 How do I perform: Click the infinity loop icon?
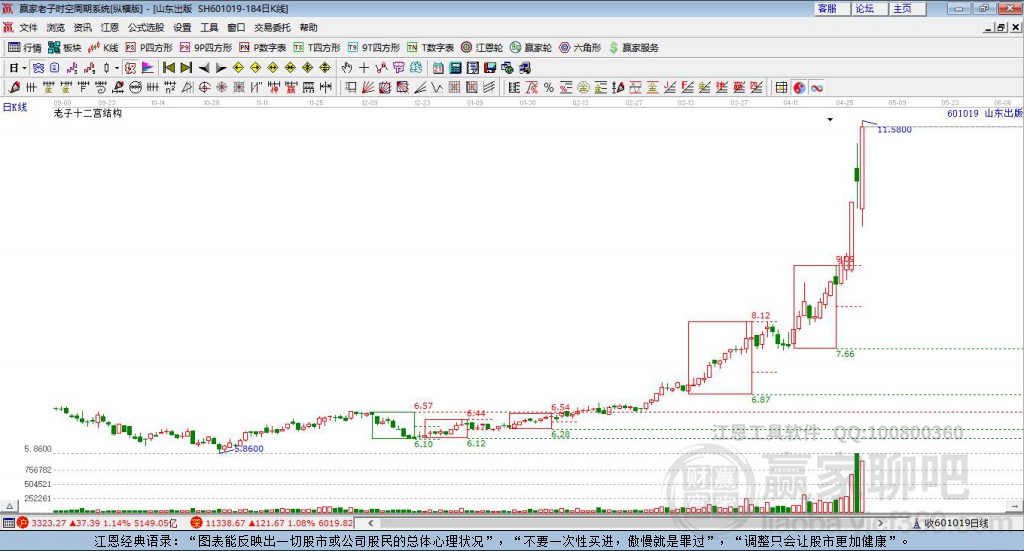point(817,87)
